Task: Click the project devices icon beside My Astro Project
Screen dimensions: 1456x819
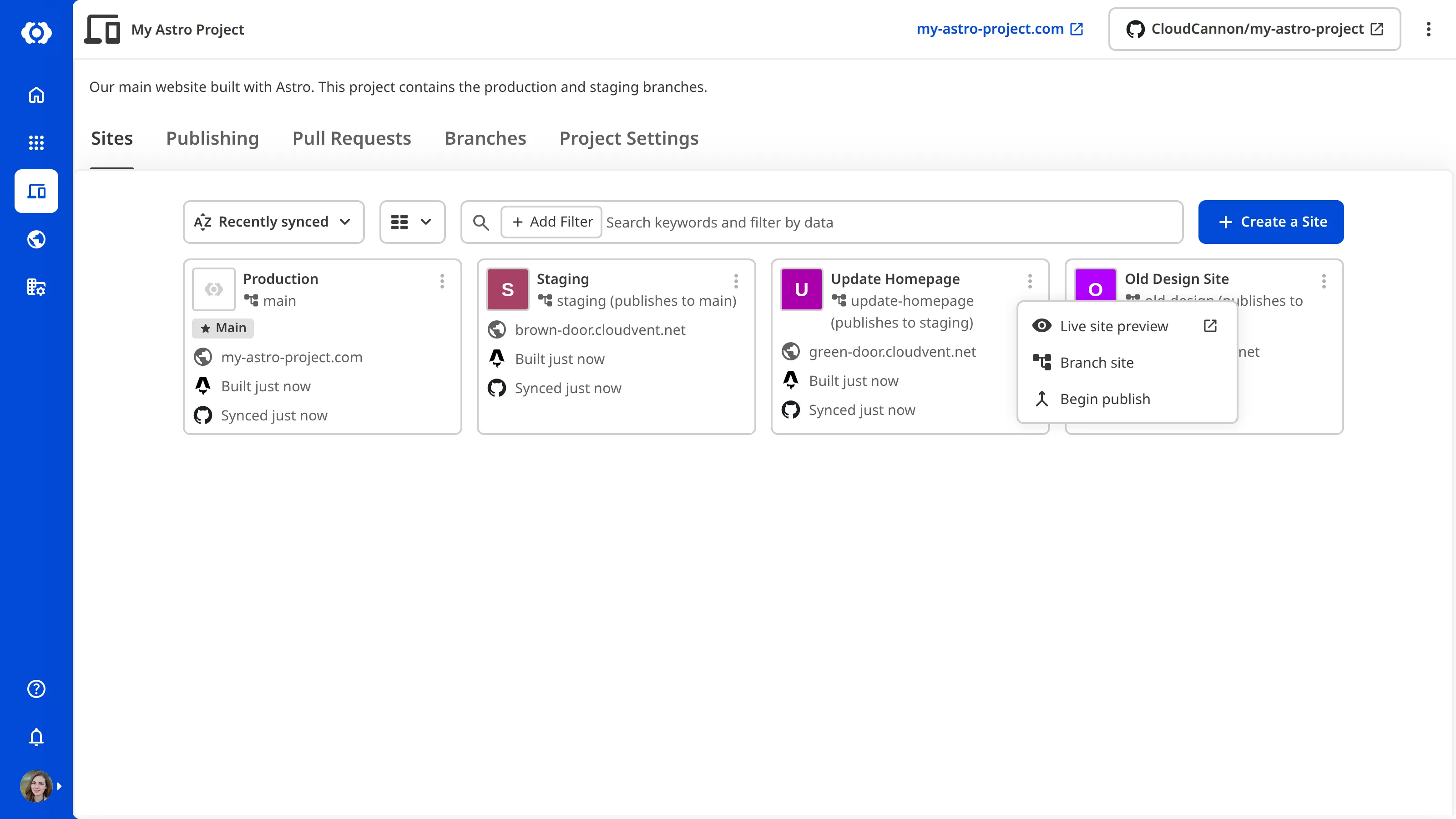Action: [102, 30]
